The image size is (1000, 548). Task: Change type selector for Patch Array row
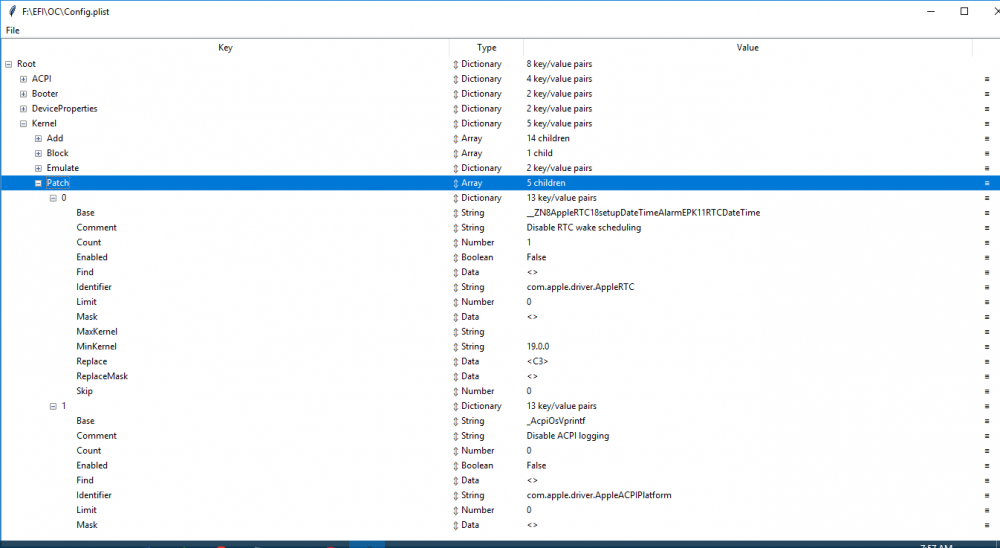(455, 183)
